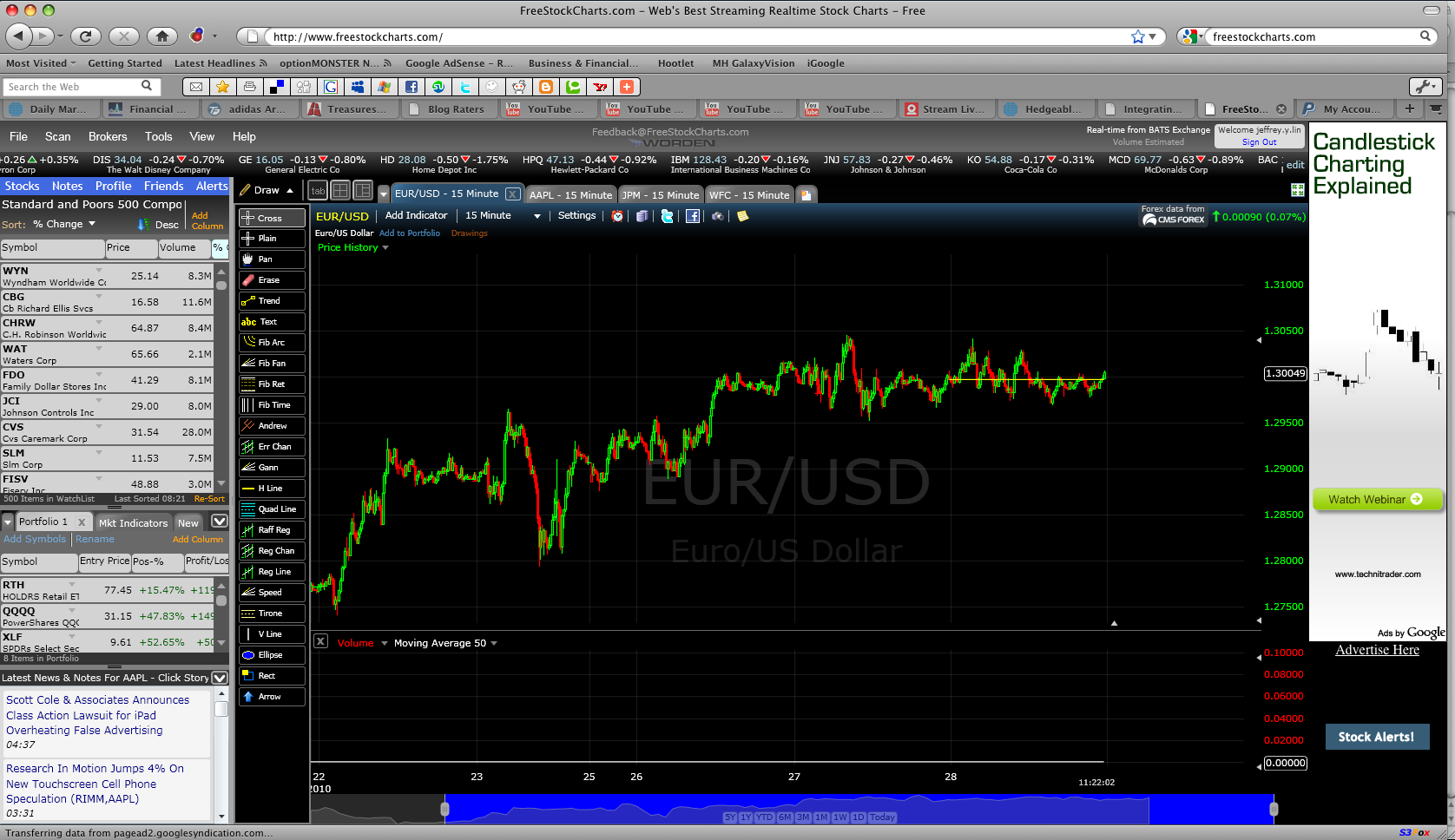1455x840 pixels.
Task: Click the Re-Sort watchlist link
Action: point(209,499)
